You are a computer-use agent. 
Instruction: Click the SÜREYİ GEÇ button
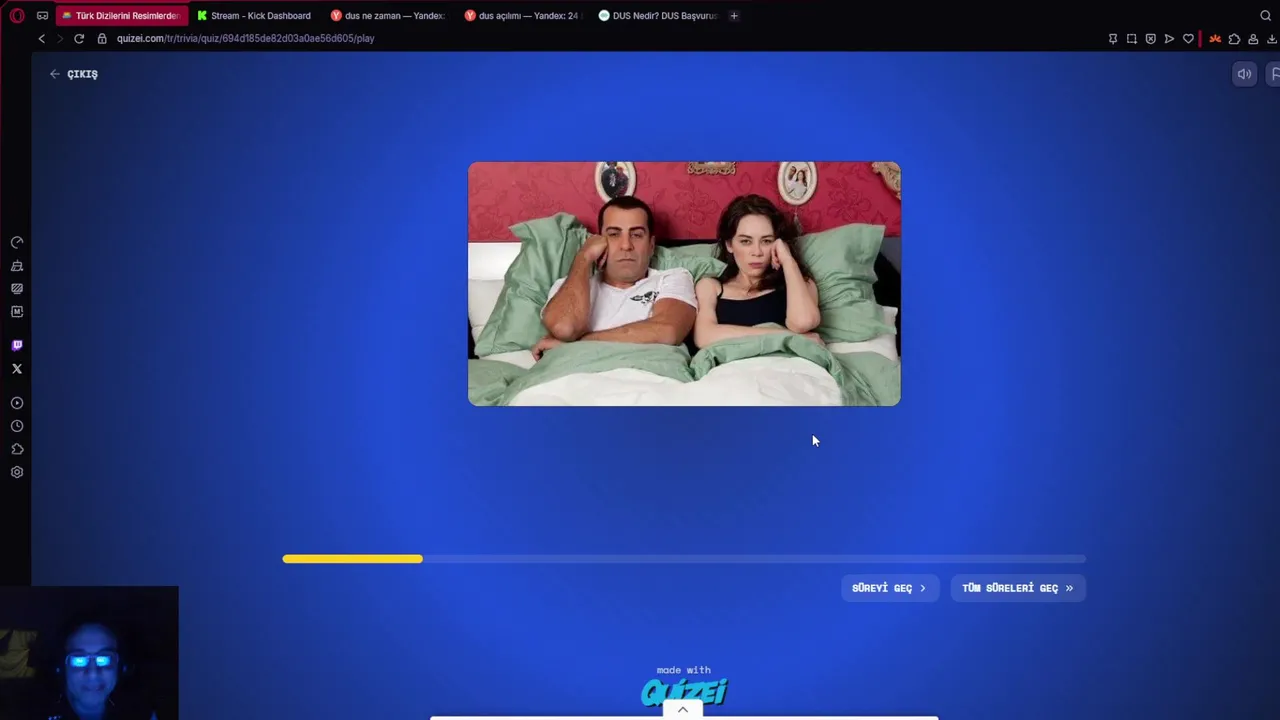pyautogui.click(x=890, y=588)
